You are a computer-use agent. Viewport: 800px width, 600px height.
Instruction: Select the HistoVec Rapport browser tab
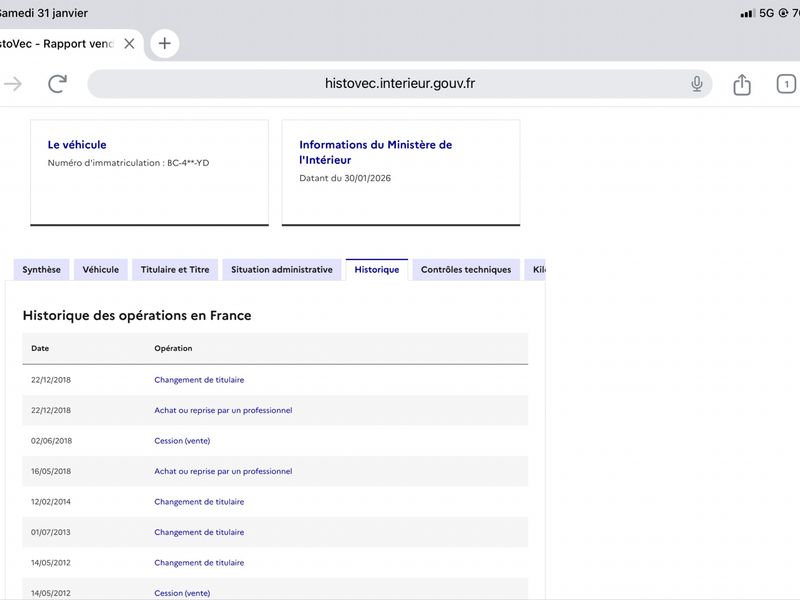tap(60, 44)
